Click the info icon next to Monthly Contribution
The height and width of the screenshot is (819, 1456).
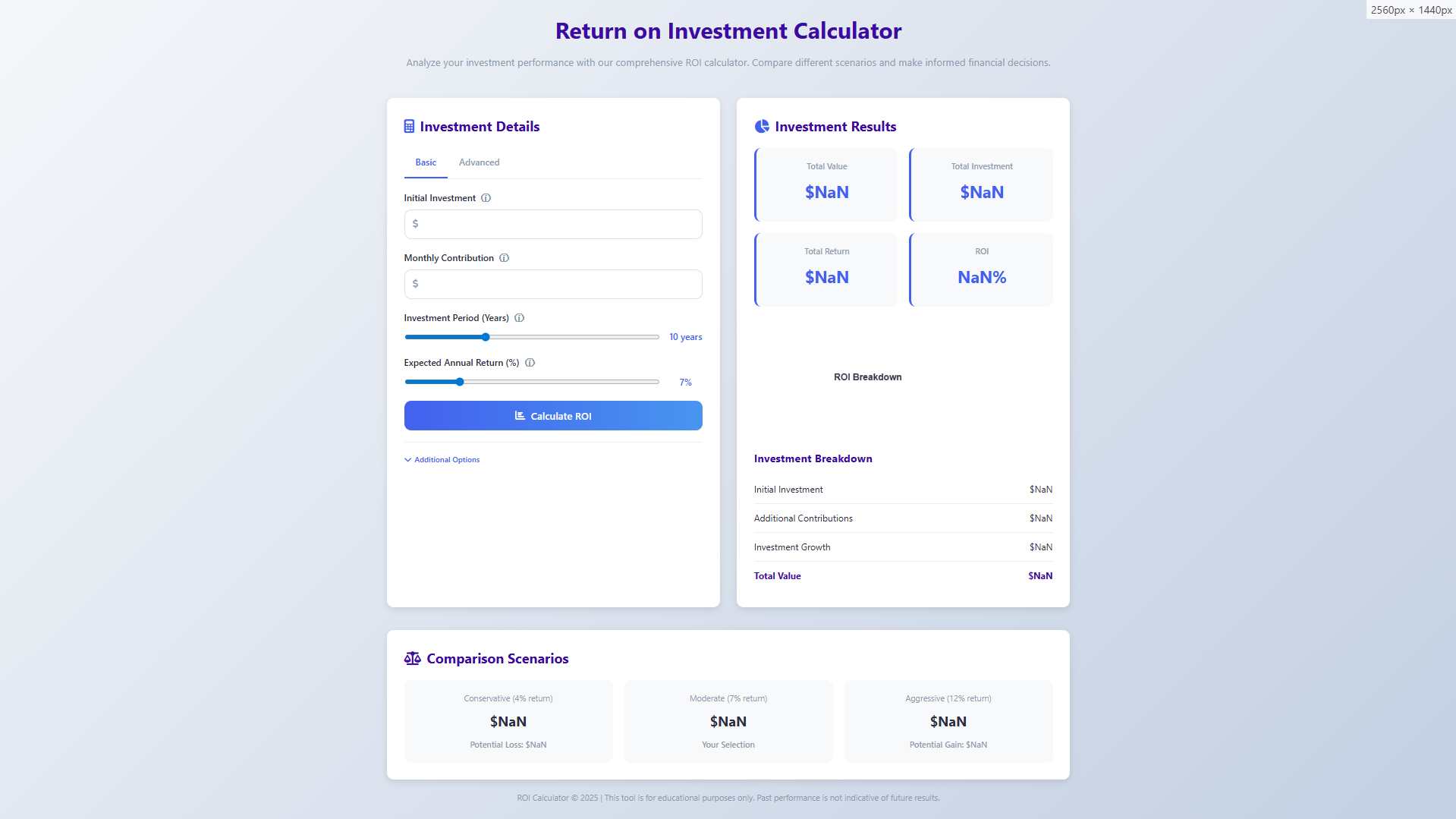coord(505,258)
